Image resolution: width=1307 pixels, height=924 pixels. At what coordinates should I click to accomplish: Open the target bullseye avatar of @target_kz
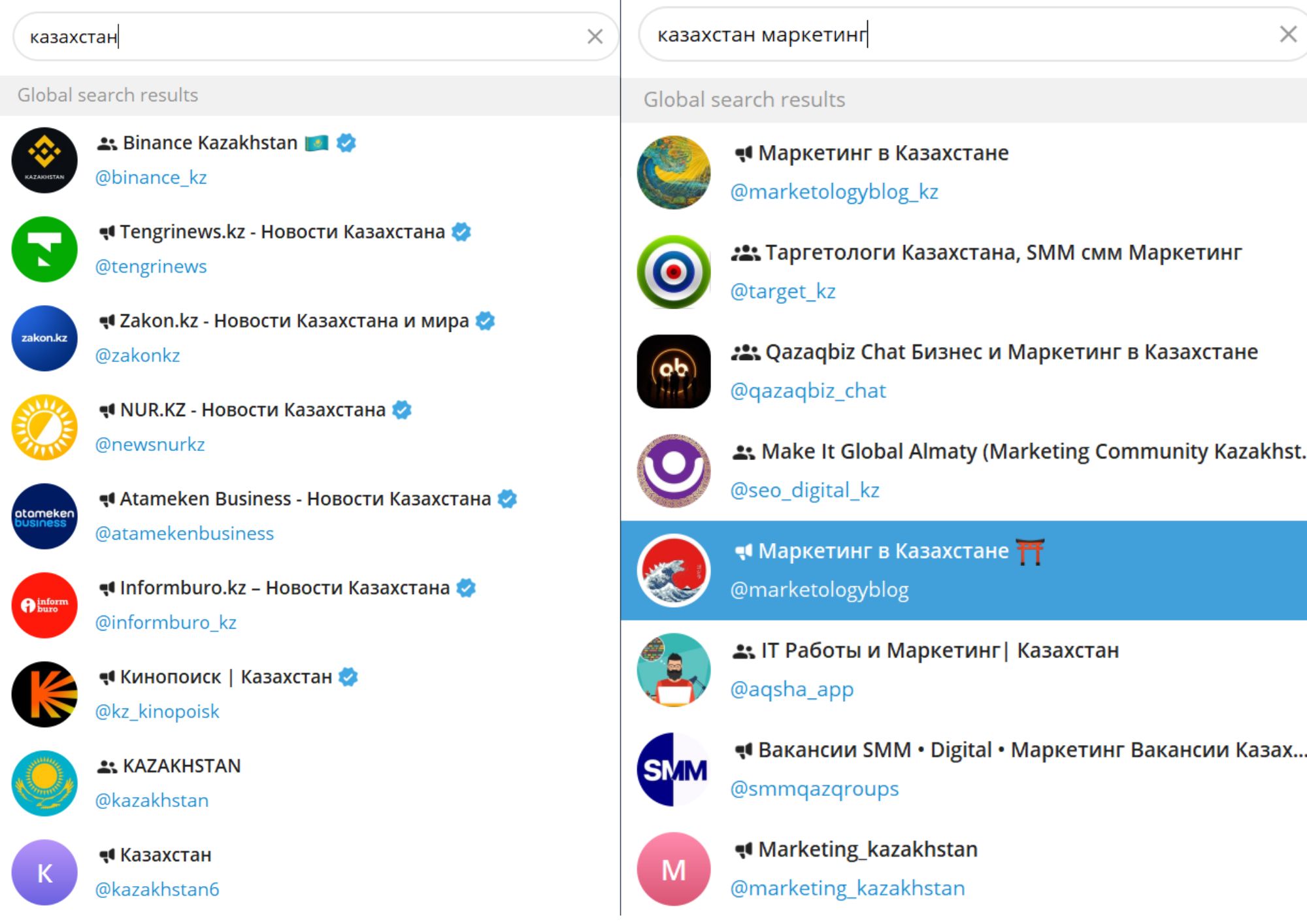(674, 272)
